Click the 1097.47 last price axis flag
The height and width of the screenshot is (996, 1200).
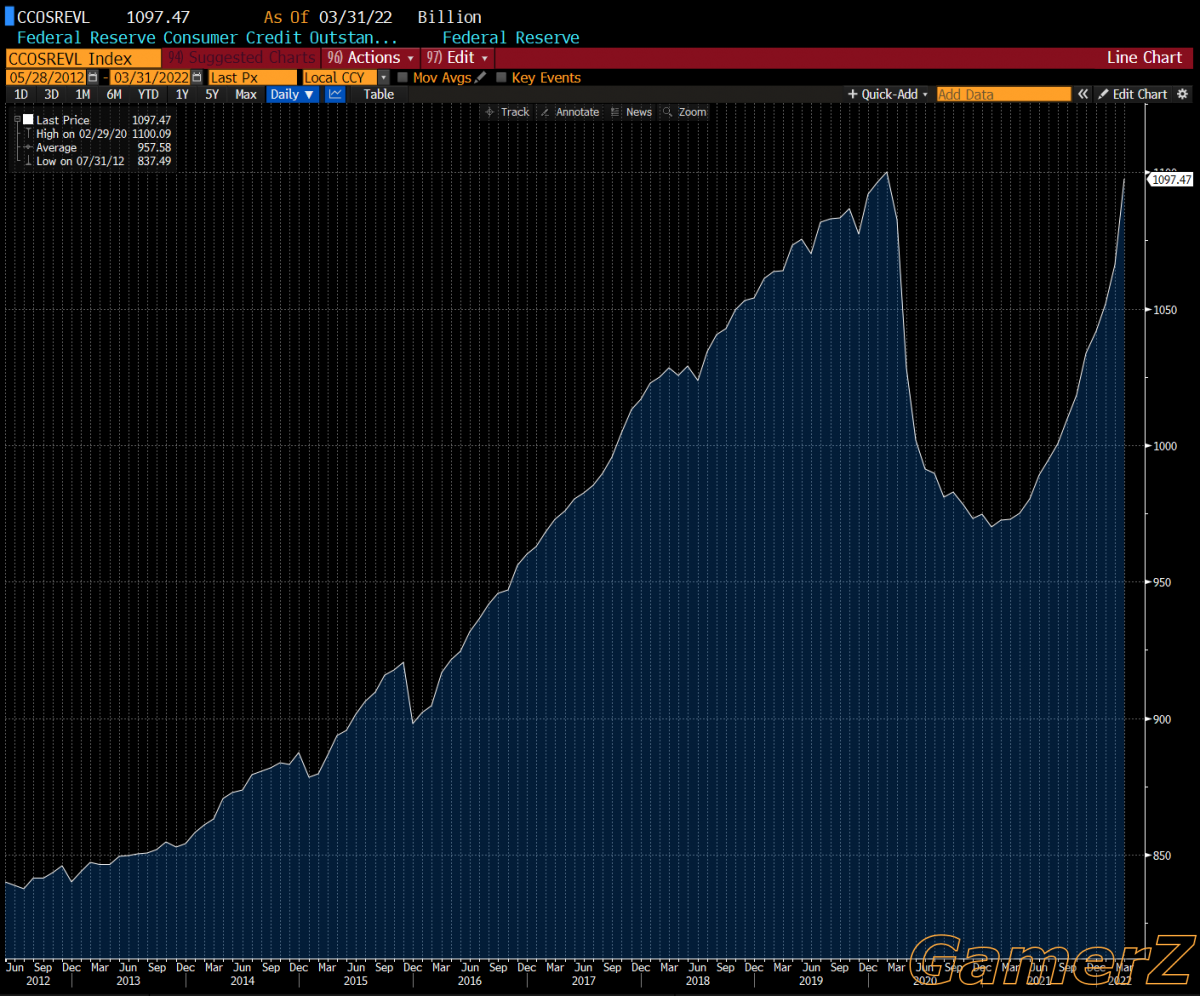pos(1170,179)
